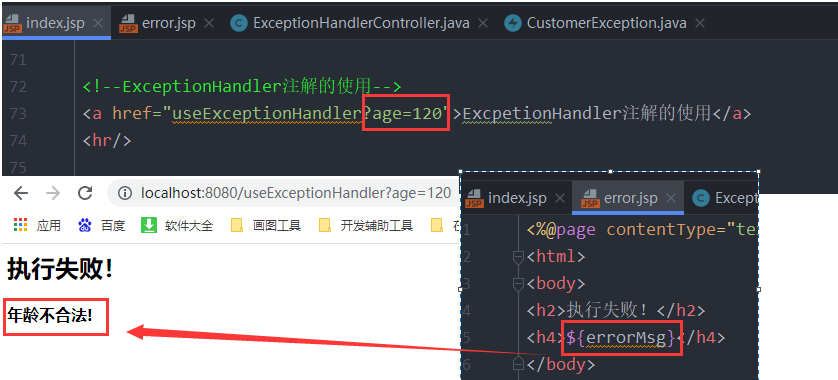
Task: Click class icon on ExceptionHandlerController.java tab
Action: click(238, 24)
